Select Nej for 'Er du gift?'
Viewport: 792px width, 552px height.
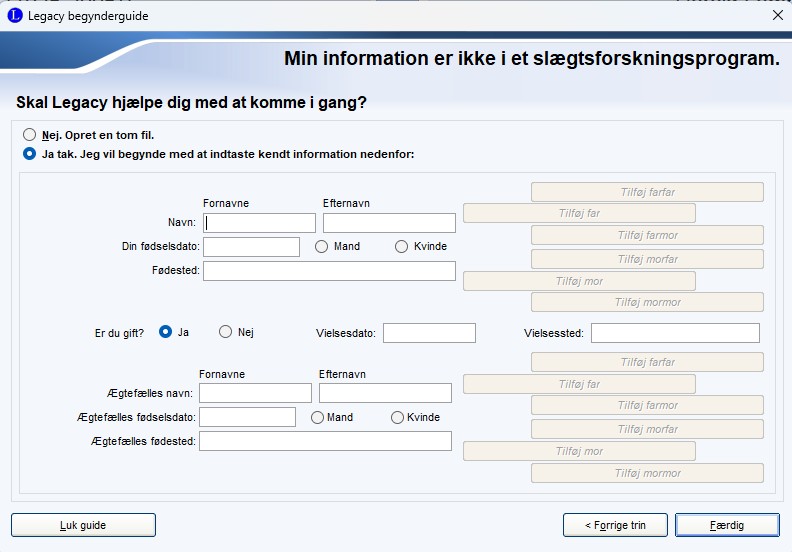[x=226, y=332]
